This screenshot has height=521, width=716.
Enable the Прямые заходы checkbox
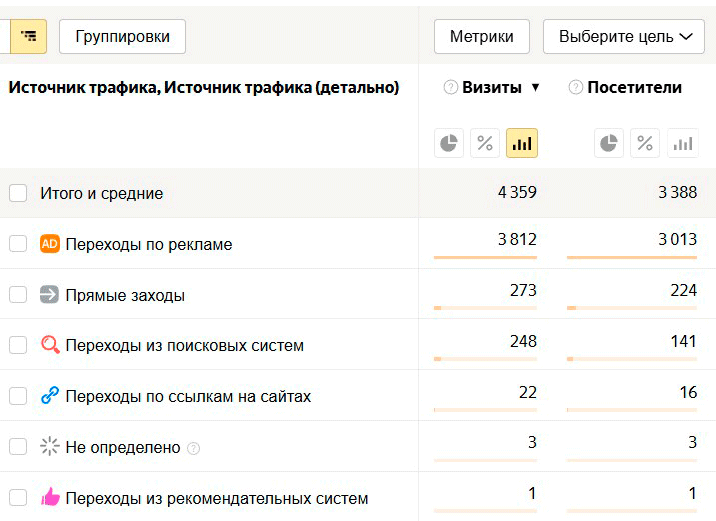[18, 295]
